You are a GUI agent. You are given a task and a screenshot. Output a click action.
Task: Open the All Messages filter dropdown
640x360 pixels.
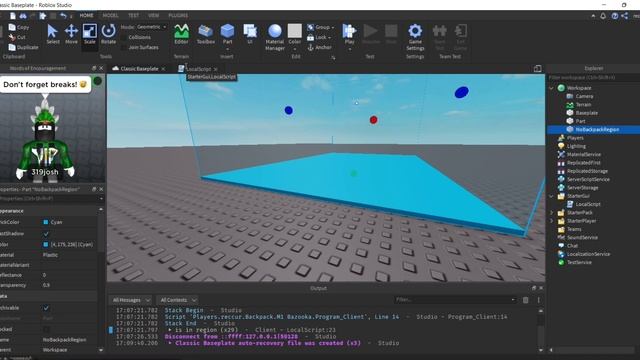pos(131,300)
